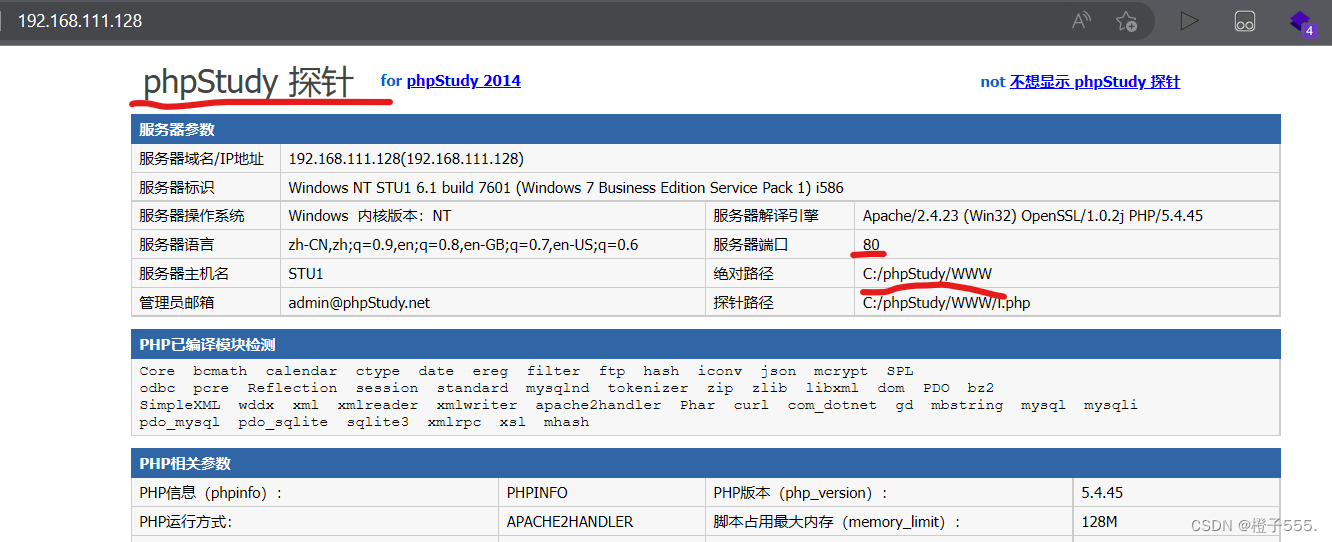Select the C:/phpStudy/WWW/l.php probe path value
Viewport: 1332px width, 542px height.
(x=946, y=302)
